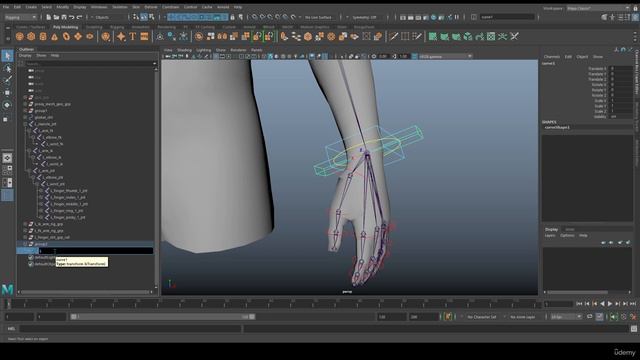The height and width of the screenshot is (360, 640).
Task: Toggle pause Viewport 2.0 display
Action: (x=457, y=17)
